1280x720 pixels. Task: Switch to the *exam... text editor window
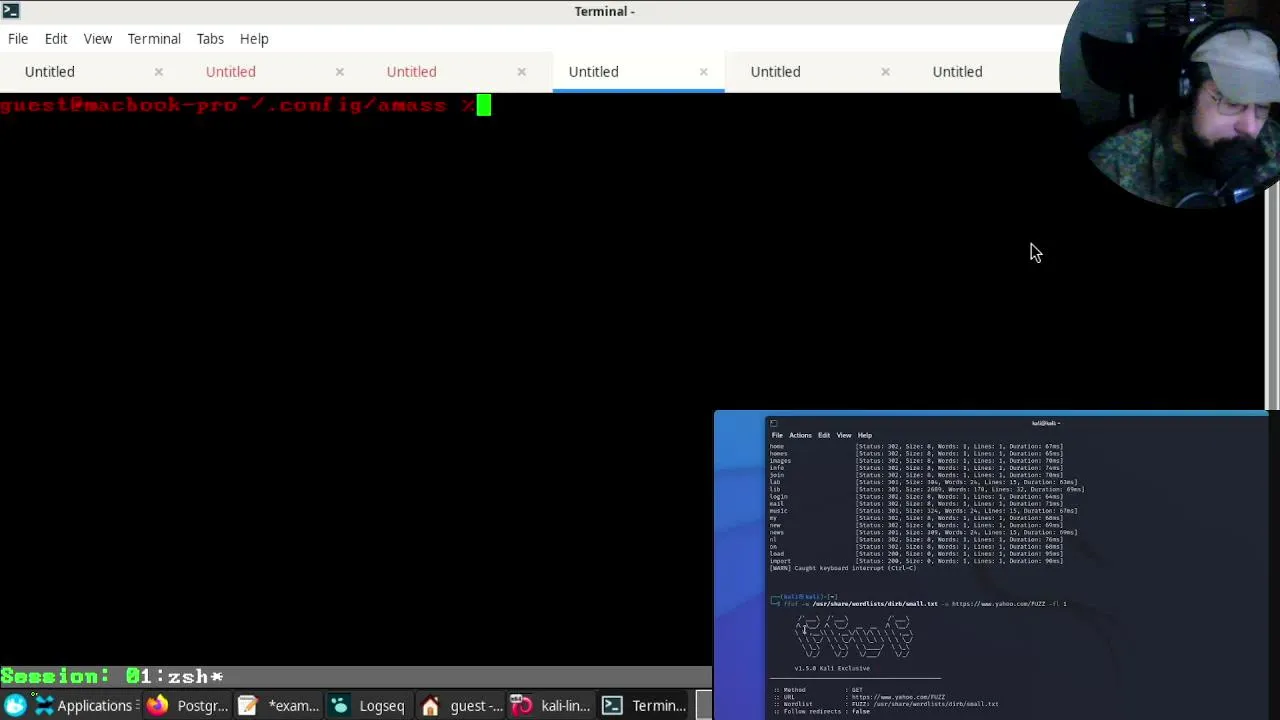[x=279, y=705]
